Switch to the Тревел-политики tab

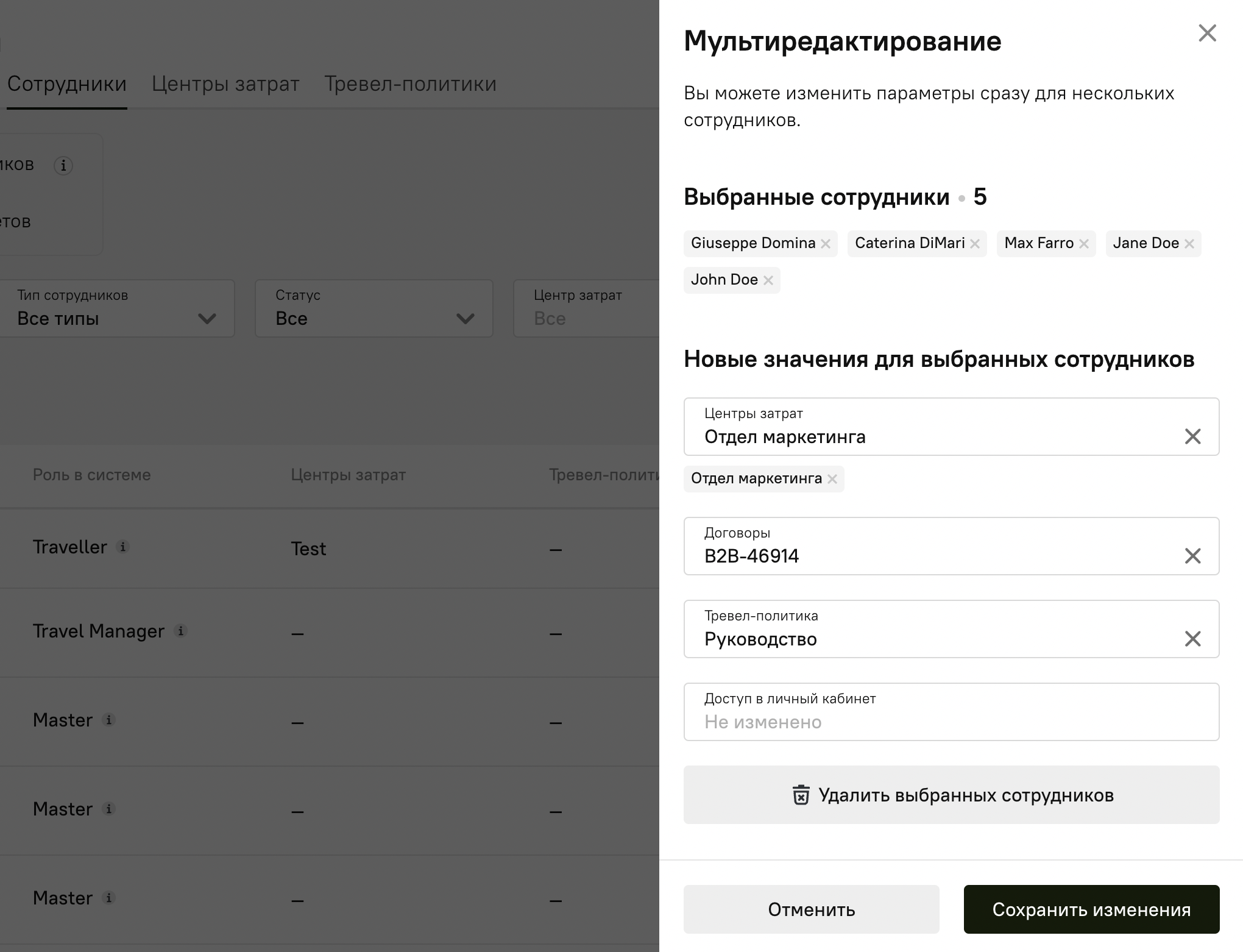point(410,83)
